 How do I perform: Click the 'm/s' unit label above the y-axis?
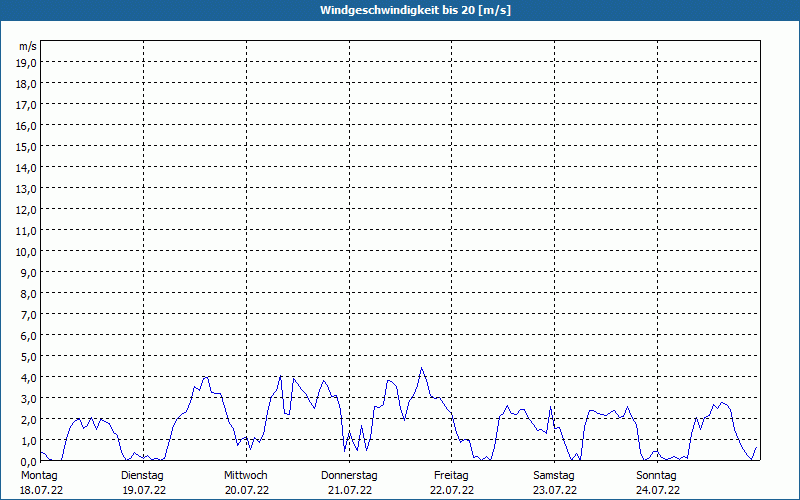28,46
